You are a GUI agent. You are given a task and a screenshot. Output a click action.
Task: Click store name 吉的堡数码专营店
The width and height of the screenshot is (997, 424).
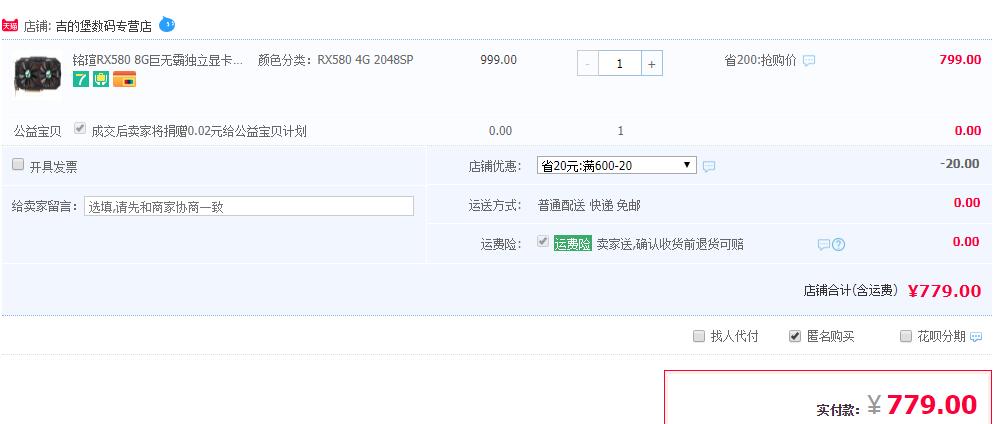[104, 27]
